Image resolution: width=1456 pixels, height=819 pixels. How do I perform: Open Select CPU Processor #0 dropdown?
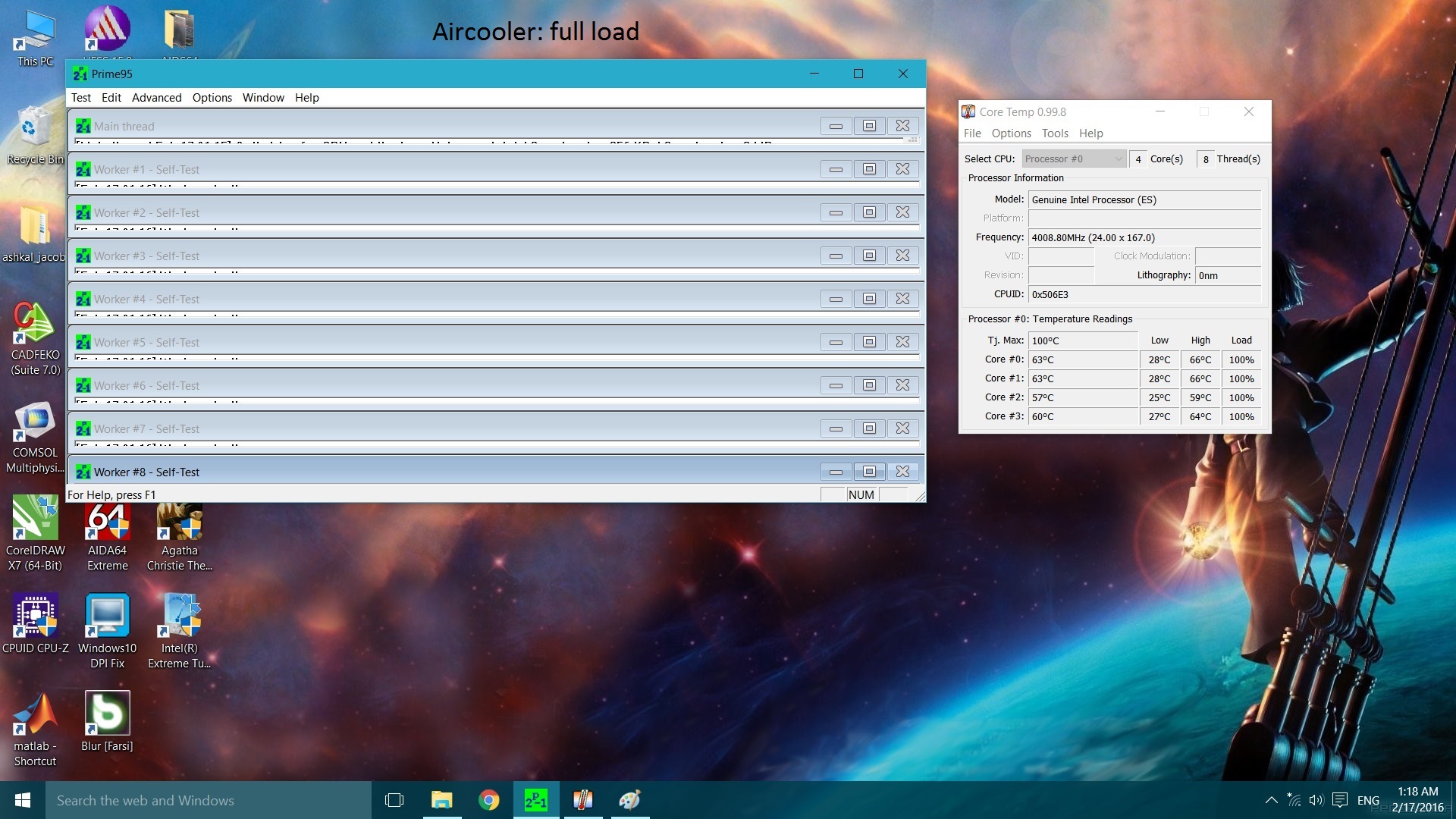(x=1073, y=158)
